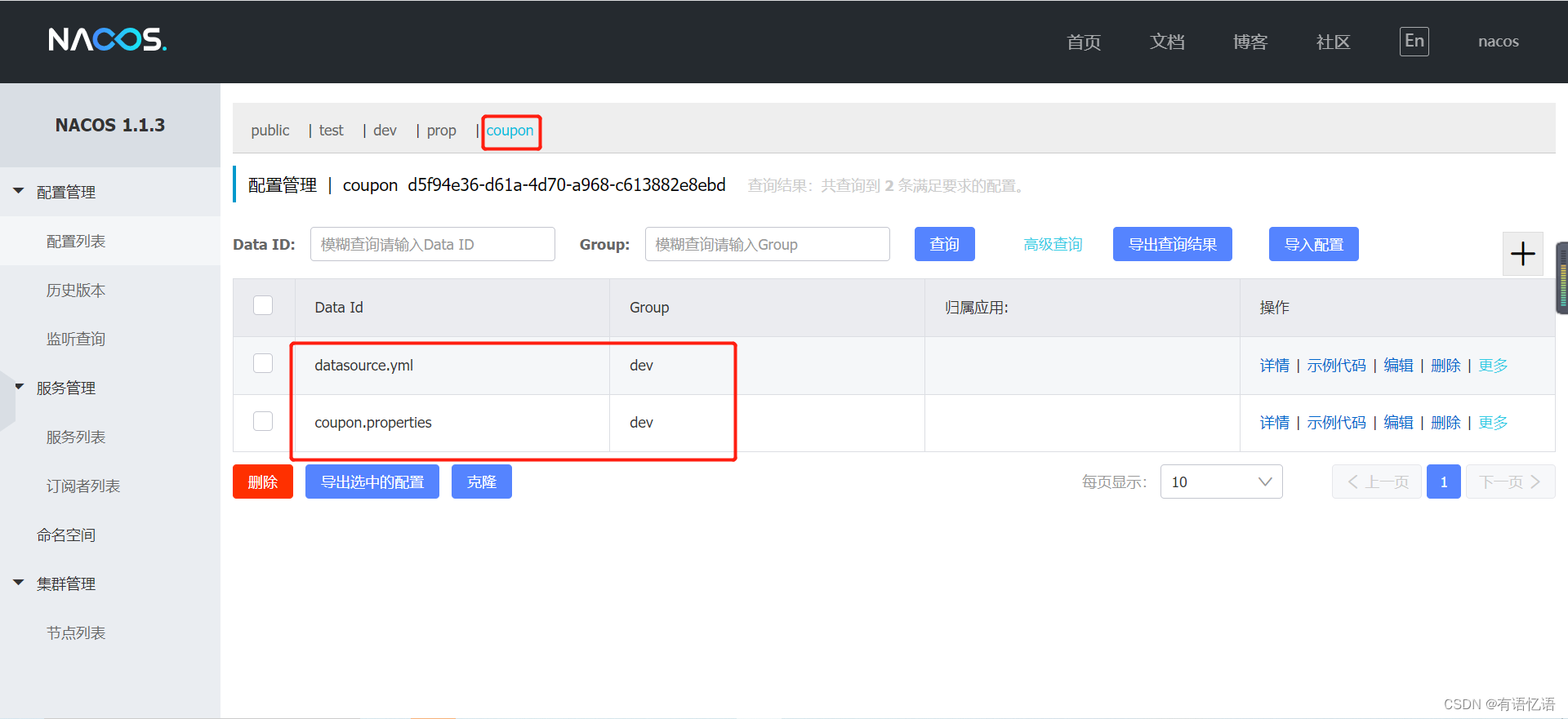Open 文档 in the top navigation

pos(1167,42)
